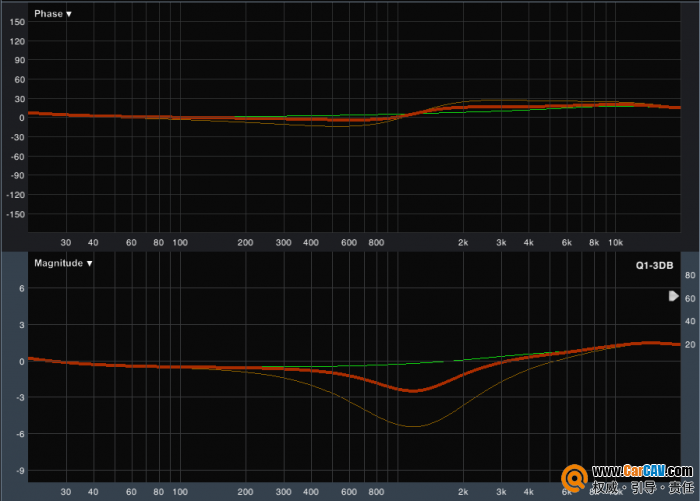Click the 6 dB label on magnitude axis
The height and width of the screenshot is (501, 700).
(20, 289)
